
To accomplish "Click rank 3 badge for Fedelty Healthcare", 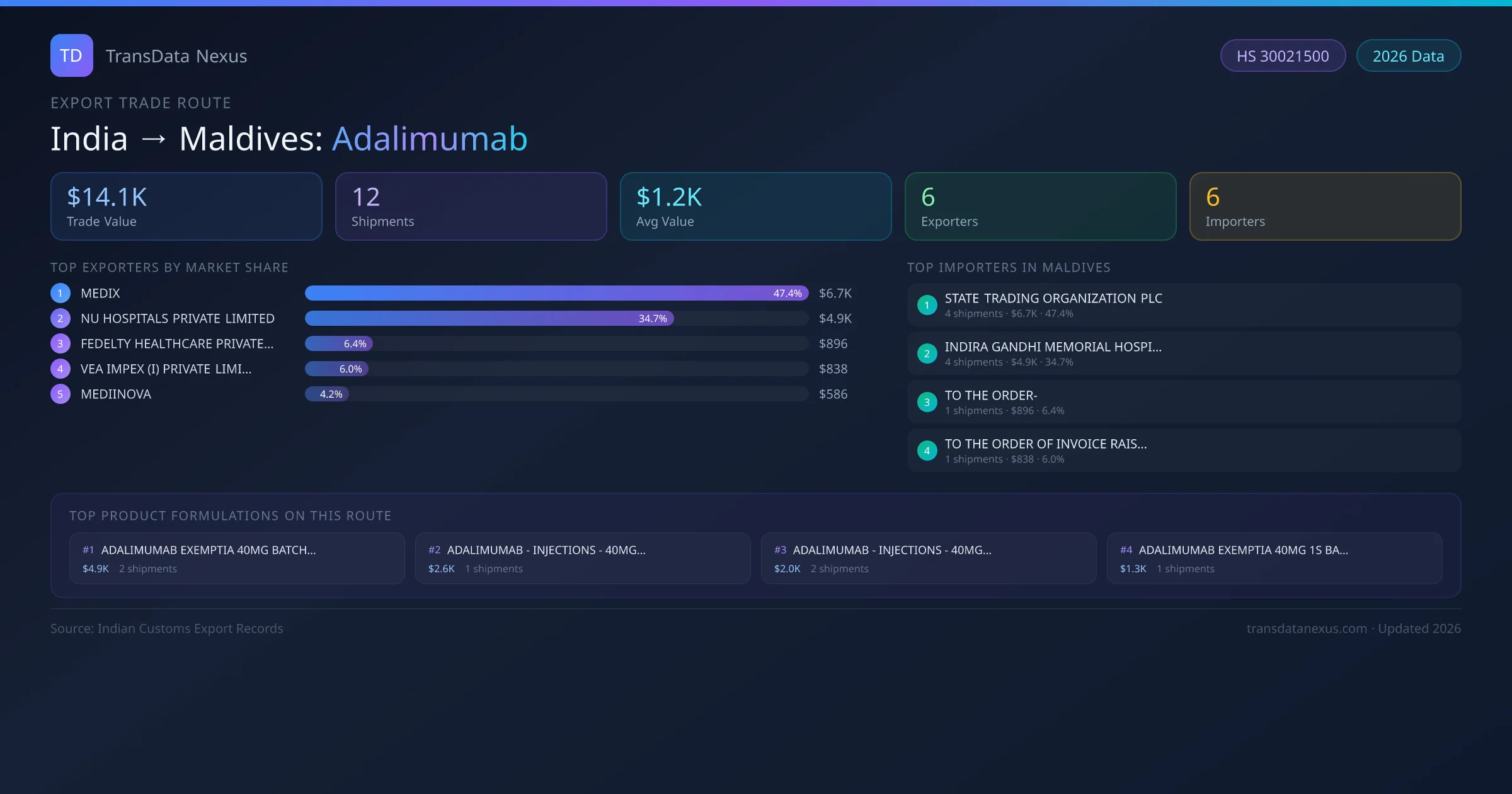I will [60, 343].
